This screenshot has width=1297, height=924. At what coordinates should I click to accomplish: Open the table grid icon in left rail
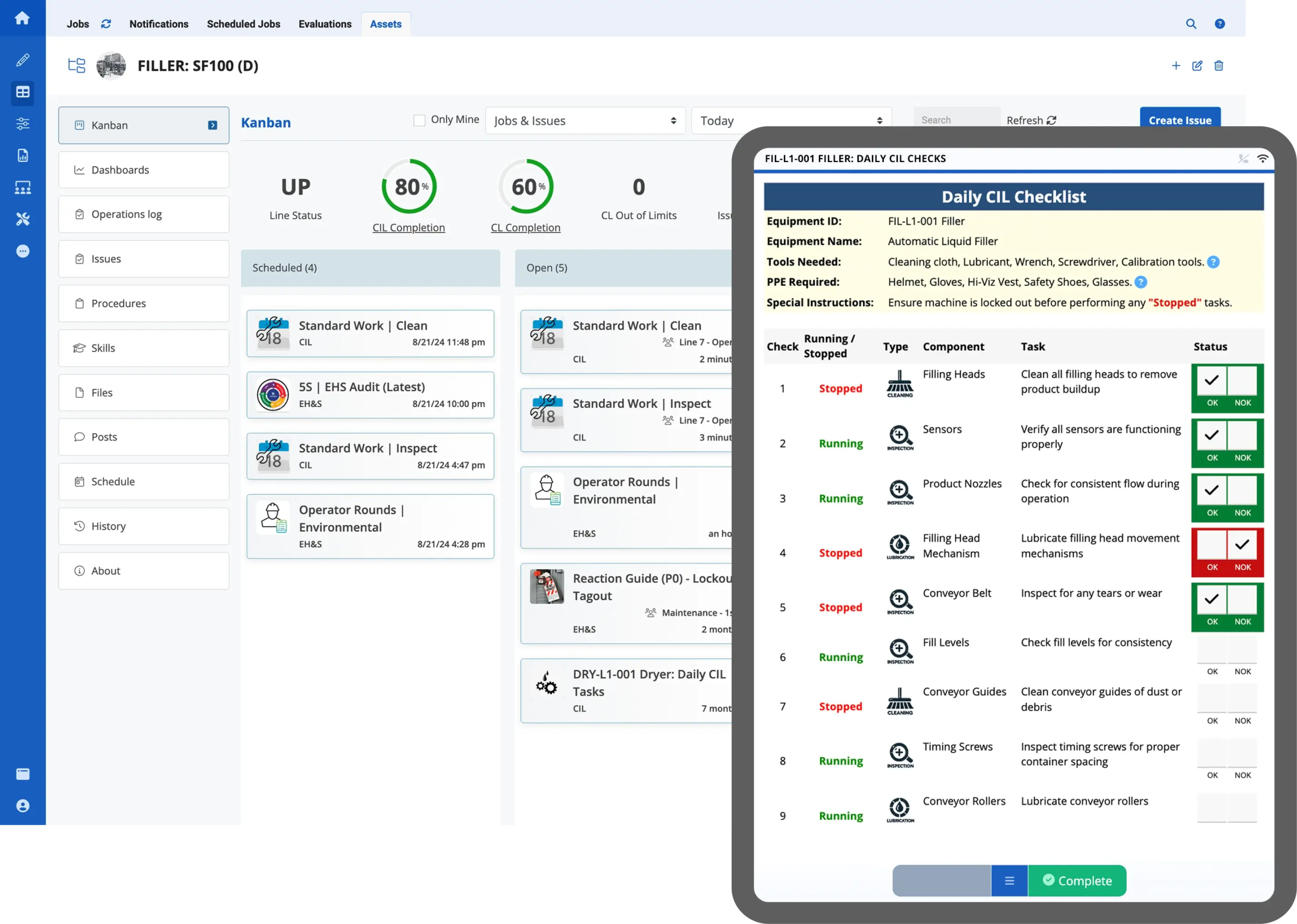(x=22, y=92)
